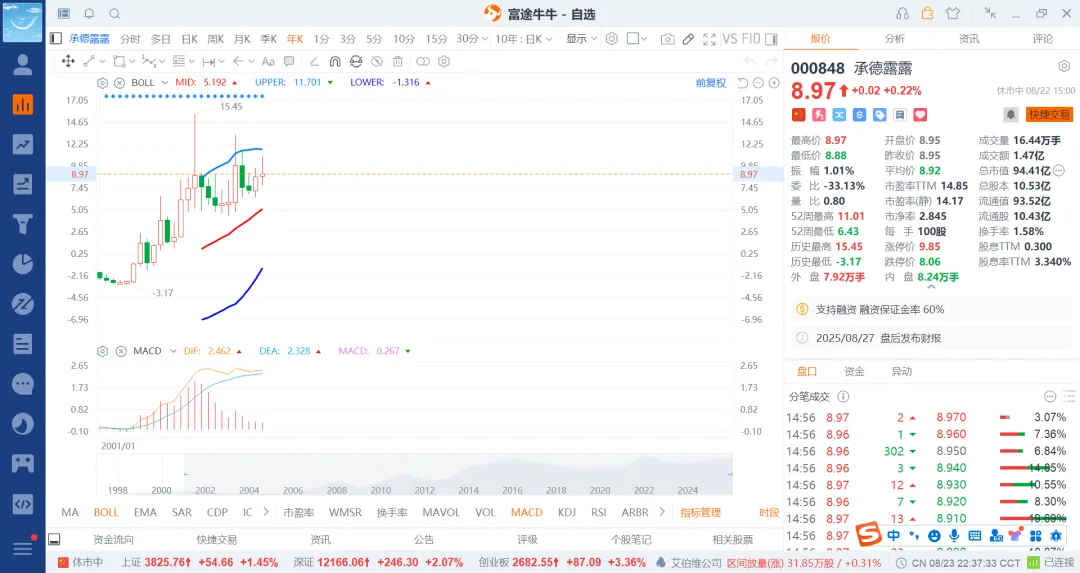
Task: Open 指标管理 indicator management
Action: [x=700, y=512]
